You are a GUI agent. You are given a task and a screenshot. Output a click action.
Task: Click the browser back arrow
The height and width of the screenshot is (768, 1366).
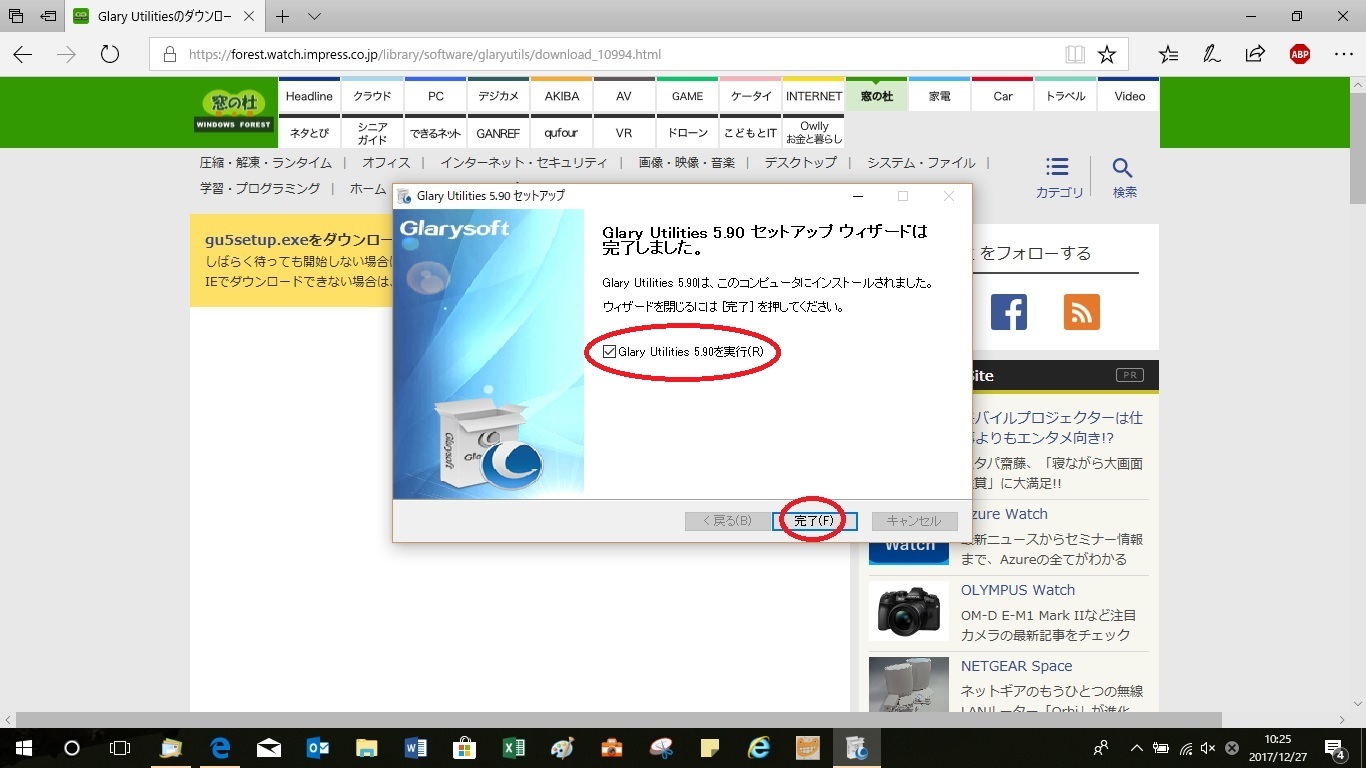[x=22, y=54]
